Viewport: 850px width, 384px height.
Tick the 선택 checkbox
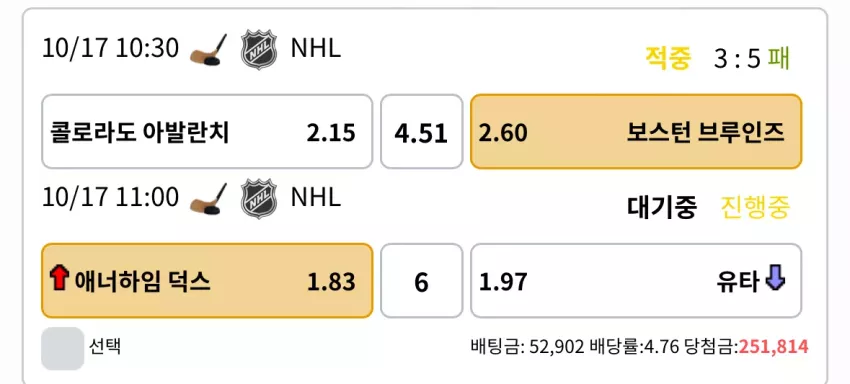pyautogui.click(x=63, y=348)
